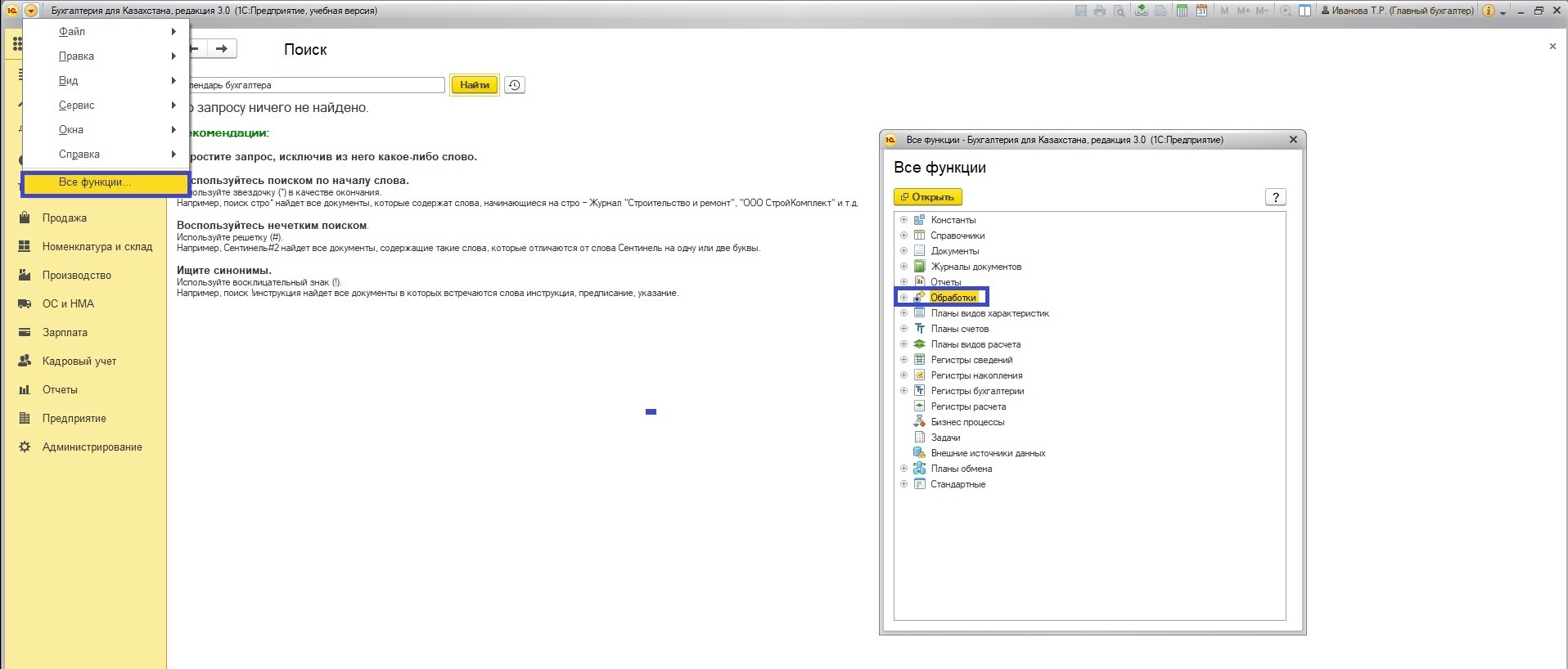Click the M memory button in toolbar
Viewport: 1568px width, 669px height.
(x=1224, y=11)
